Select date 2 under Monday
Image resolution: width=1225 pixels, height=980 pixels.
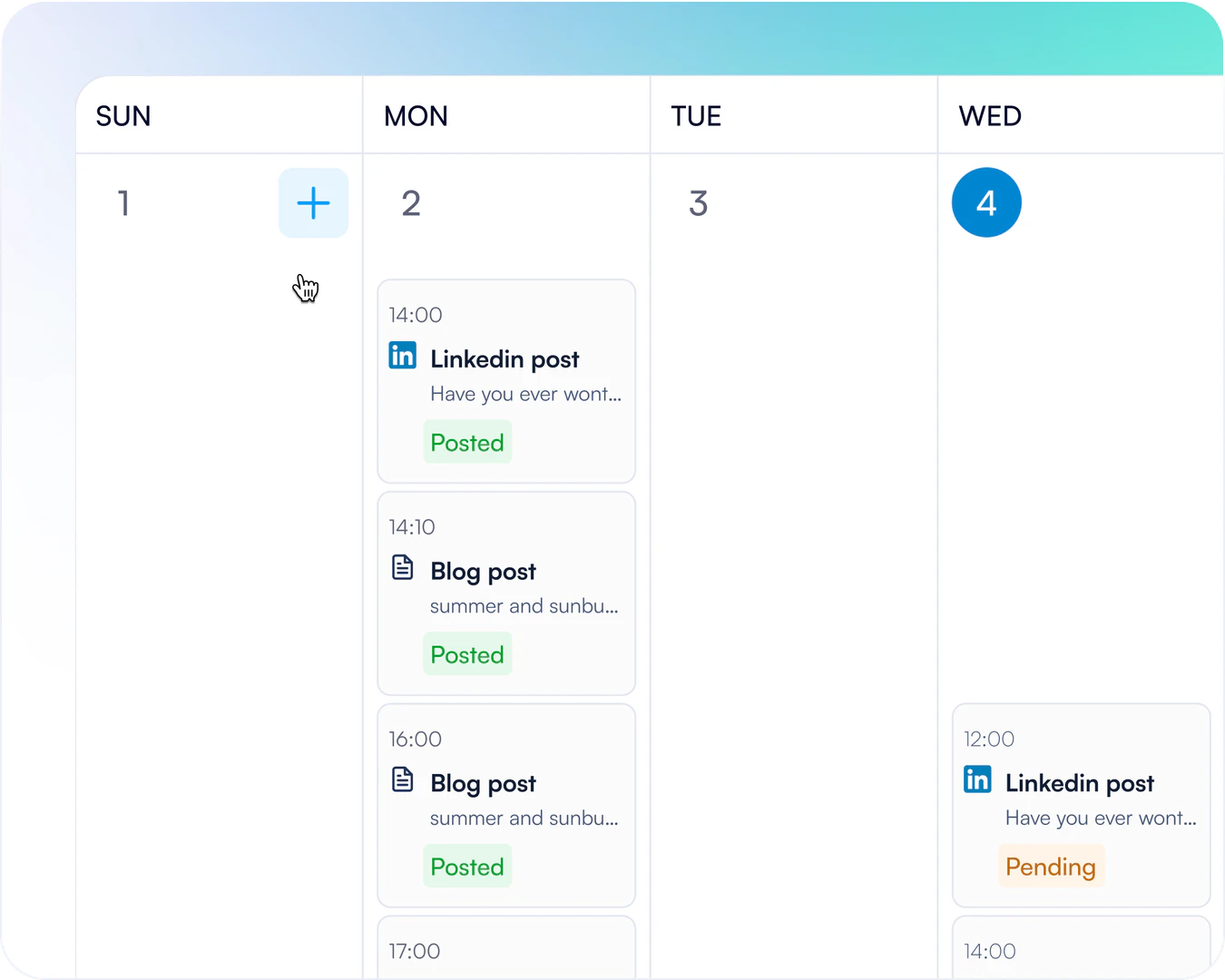pyautogui.click(x=412, y=203)
